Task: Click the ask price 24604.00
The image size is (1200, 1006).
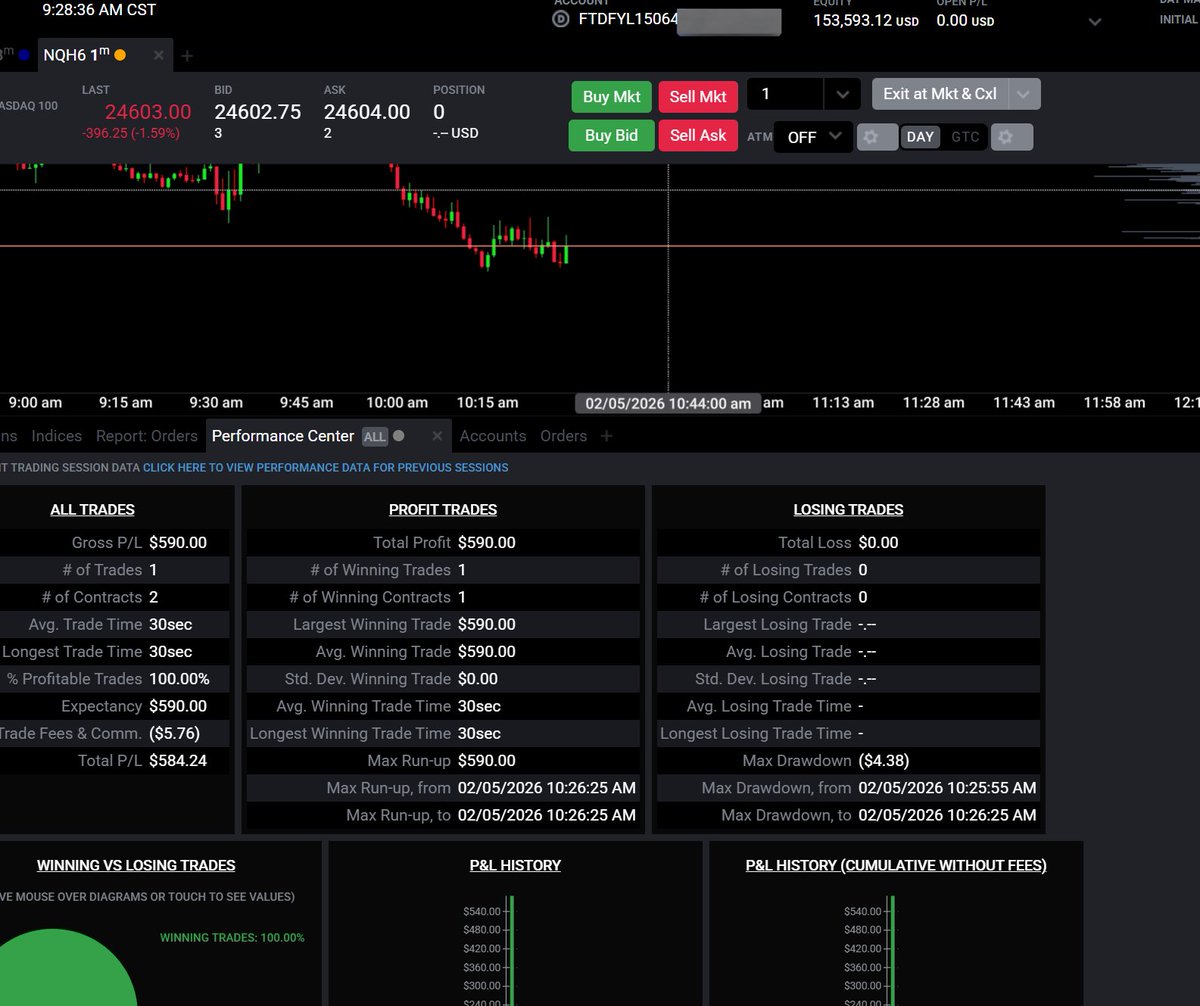Action: pyautogui.click(x=367, y=112)
